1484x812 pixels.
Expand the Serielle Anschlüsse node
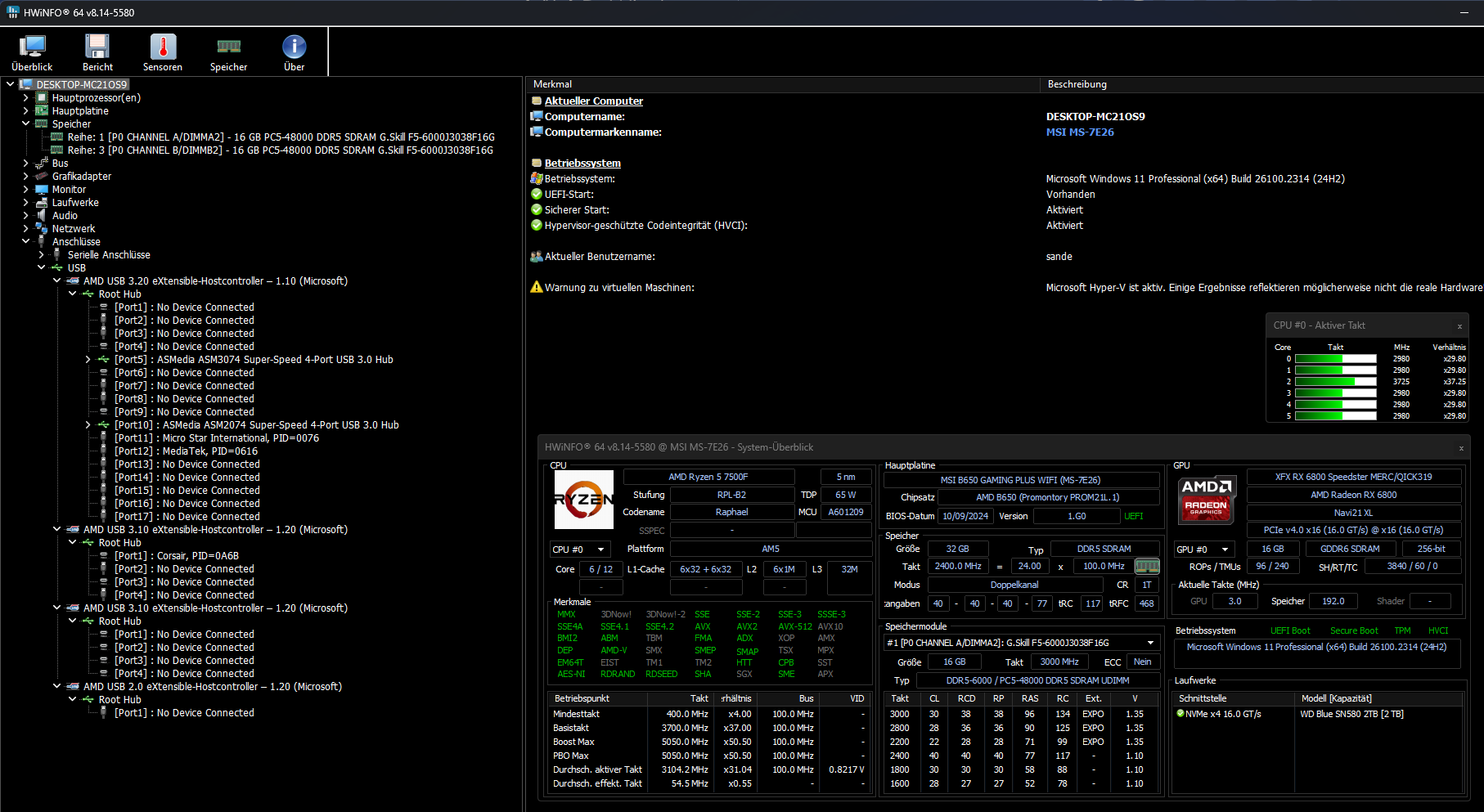(x=41, y=255)
